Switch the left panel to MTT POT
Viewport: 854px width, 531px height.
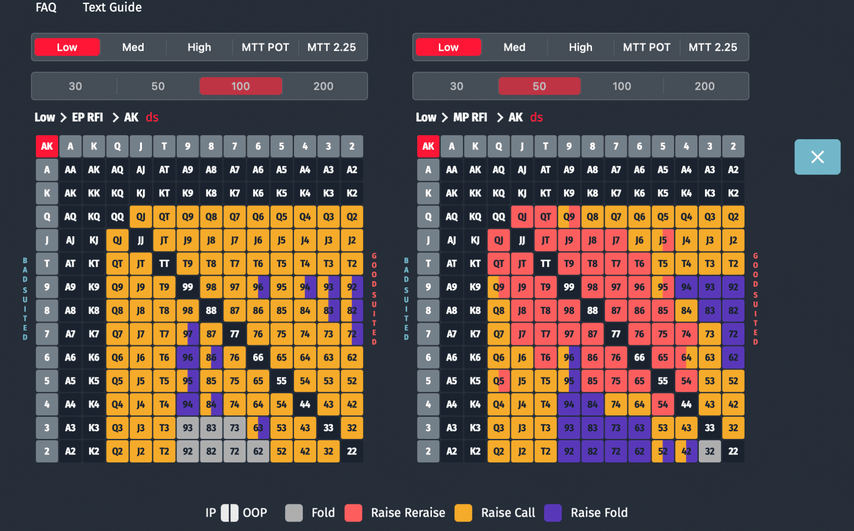coord(265,47)
